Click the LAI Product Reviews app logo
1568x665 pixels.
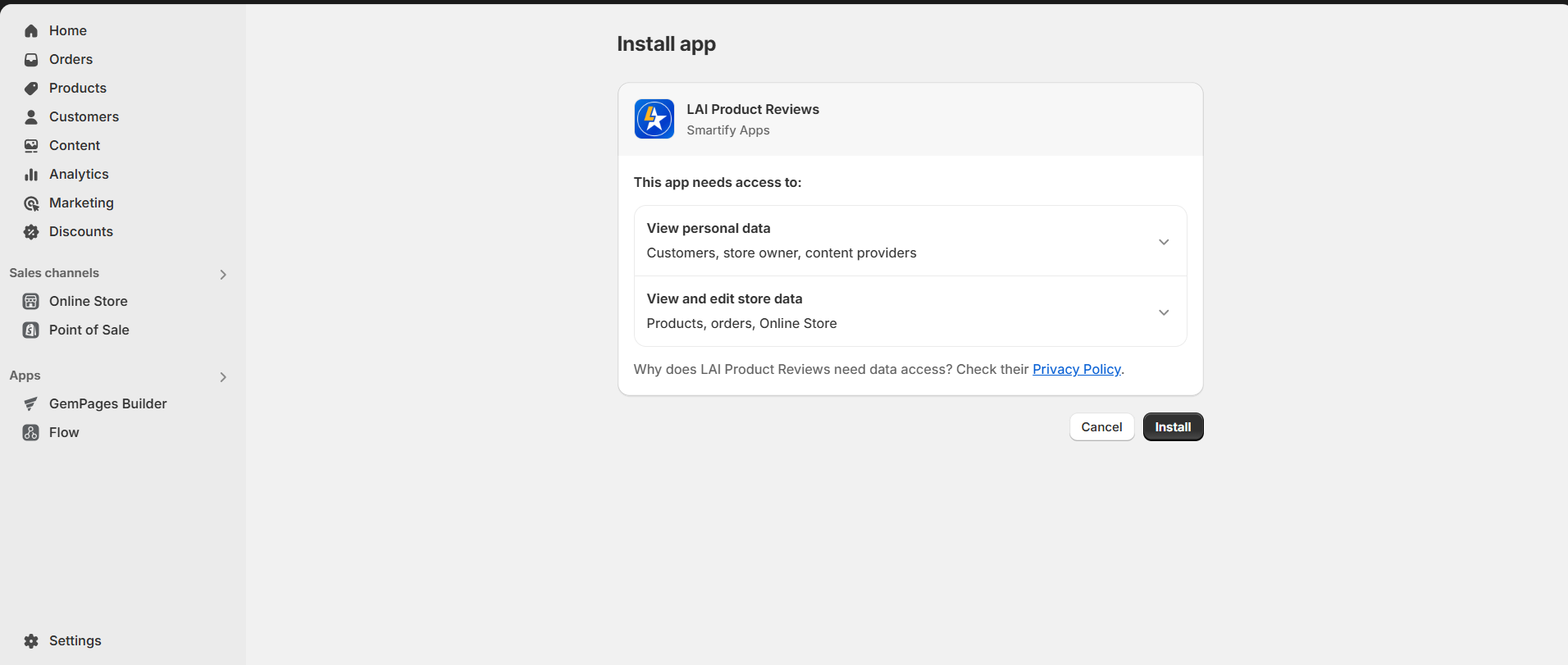click(x=654, y=119)
